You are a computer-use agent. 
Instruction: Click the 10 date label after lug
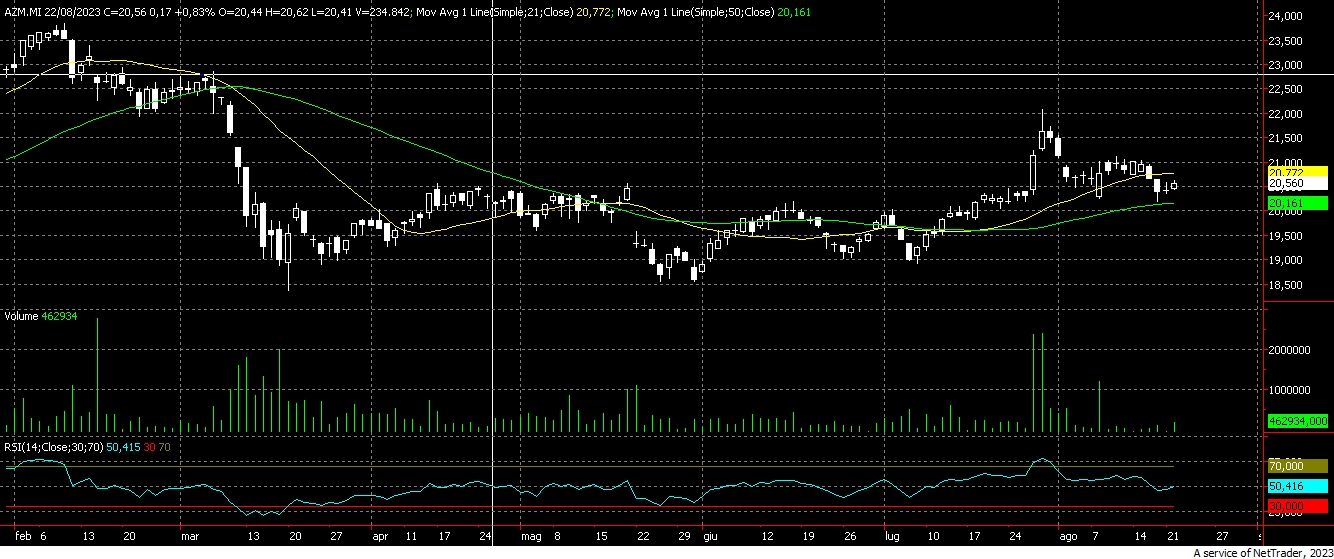coord(932,536)
